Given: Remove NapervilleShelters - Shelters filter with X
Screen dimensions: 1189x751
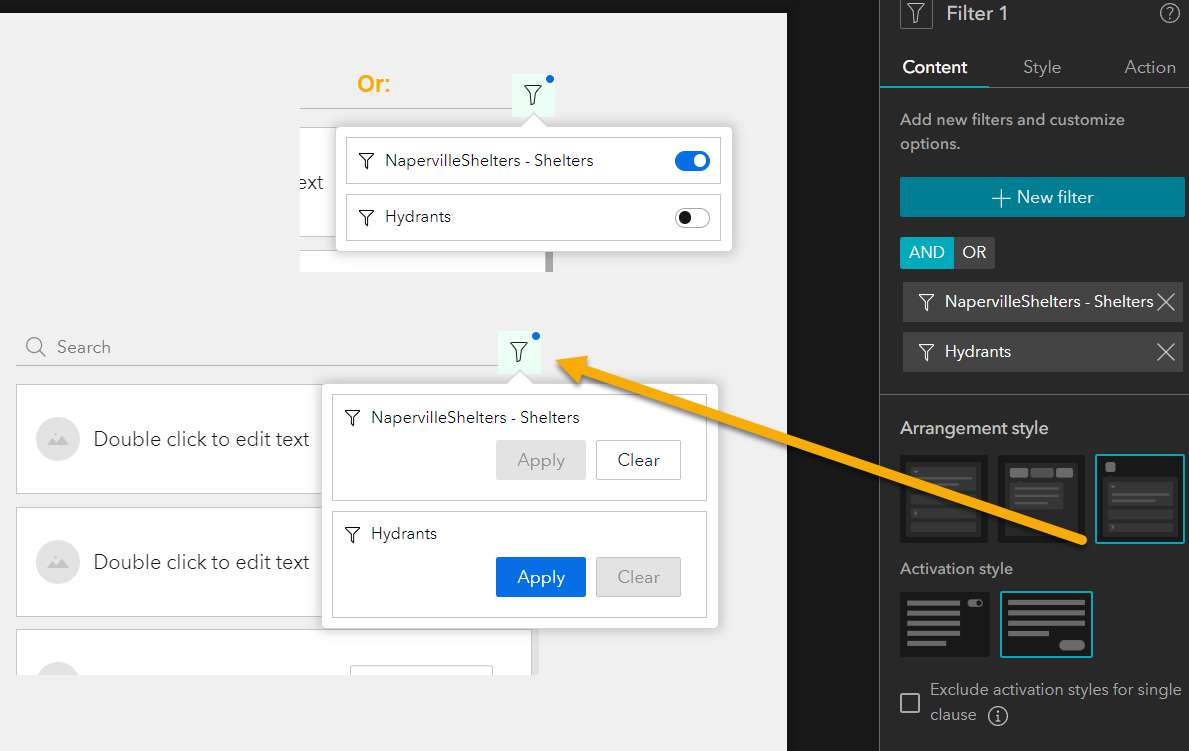Looking at the screenshot, I should tap(1165, 302).
